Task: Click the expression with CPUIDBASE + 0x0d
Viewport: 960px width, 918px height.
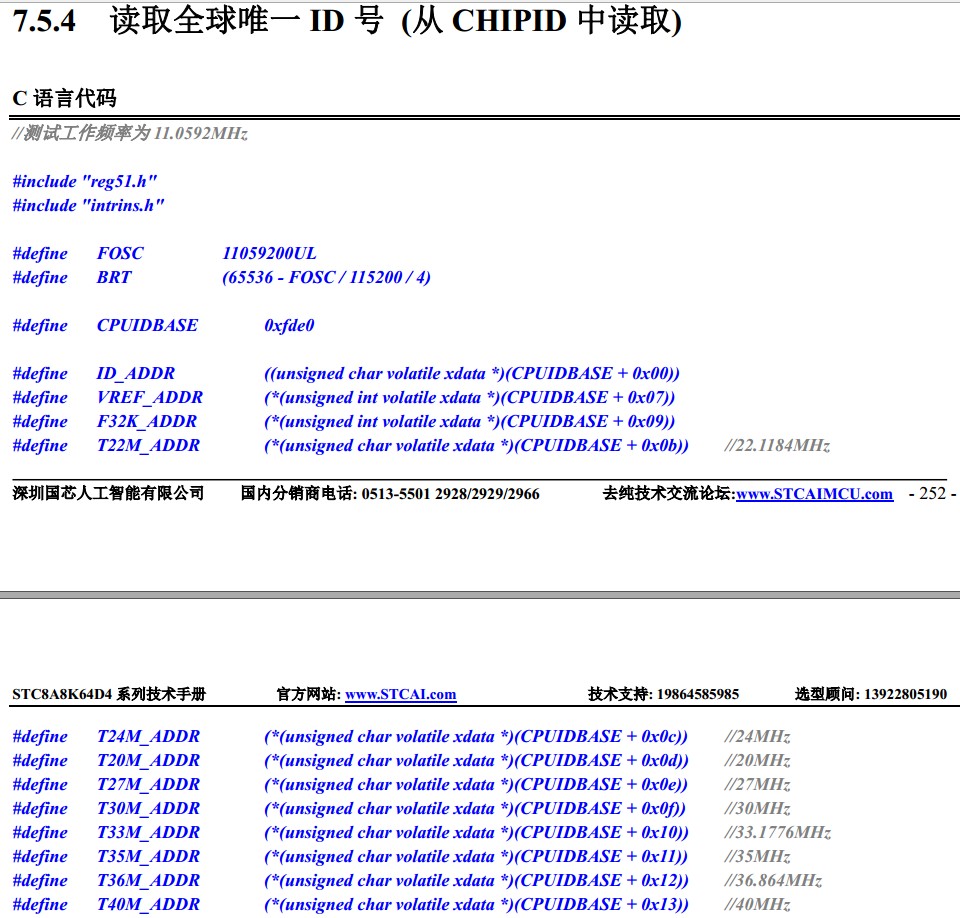Action: pos(476,760)
